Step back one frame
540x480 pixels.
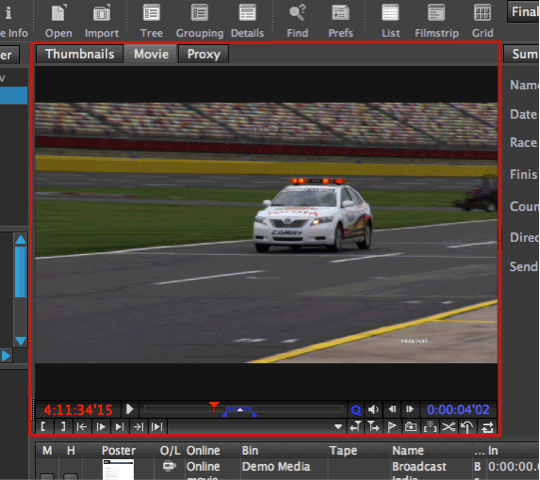(392, 409)
